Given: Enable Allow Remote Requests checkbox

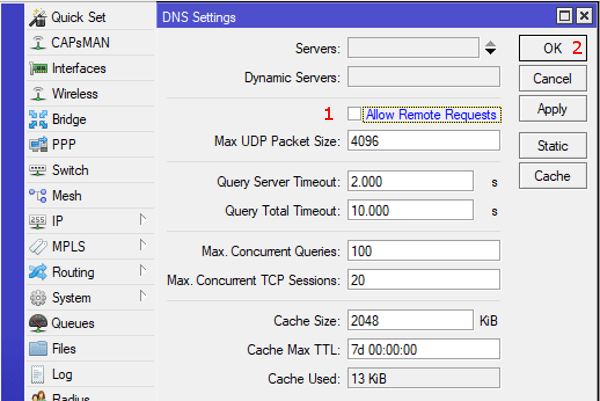Looking at the screenshot, I should click(354, 114).
